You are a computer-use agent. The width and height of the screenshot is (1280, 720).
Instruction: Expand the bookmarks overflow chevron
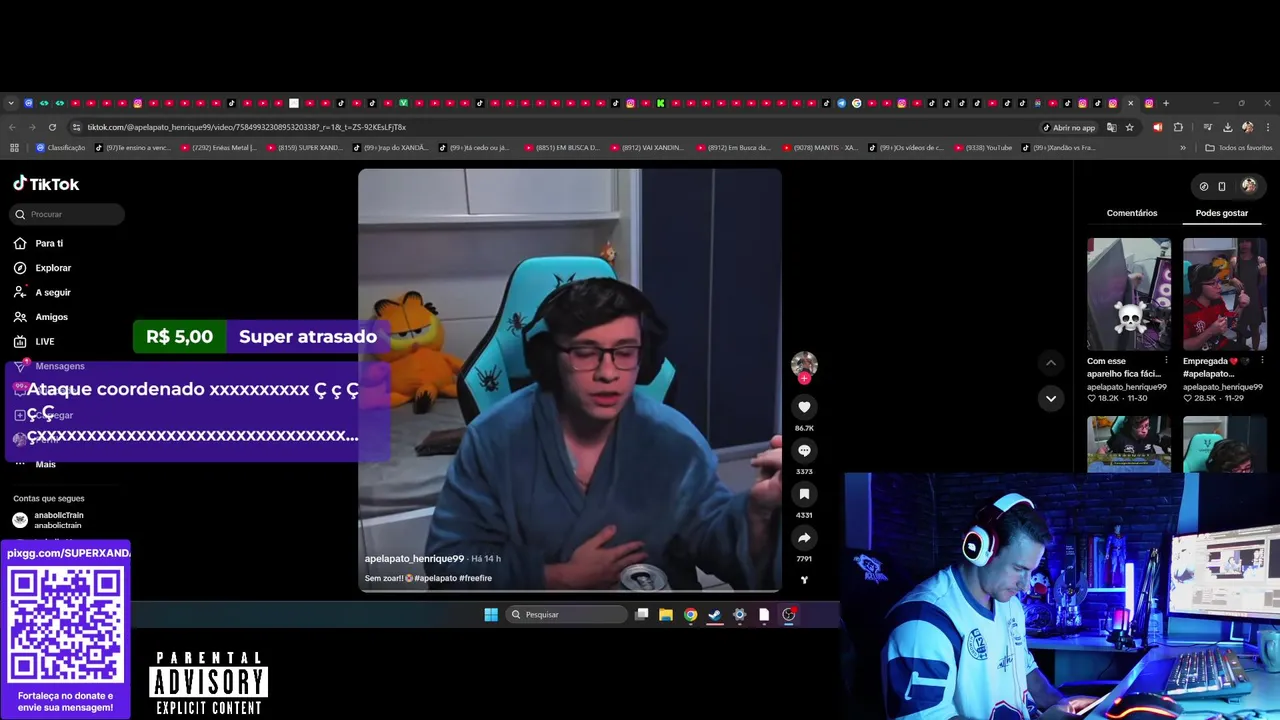pyautogui.click(x=1183, y=147)
